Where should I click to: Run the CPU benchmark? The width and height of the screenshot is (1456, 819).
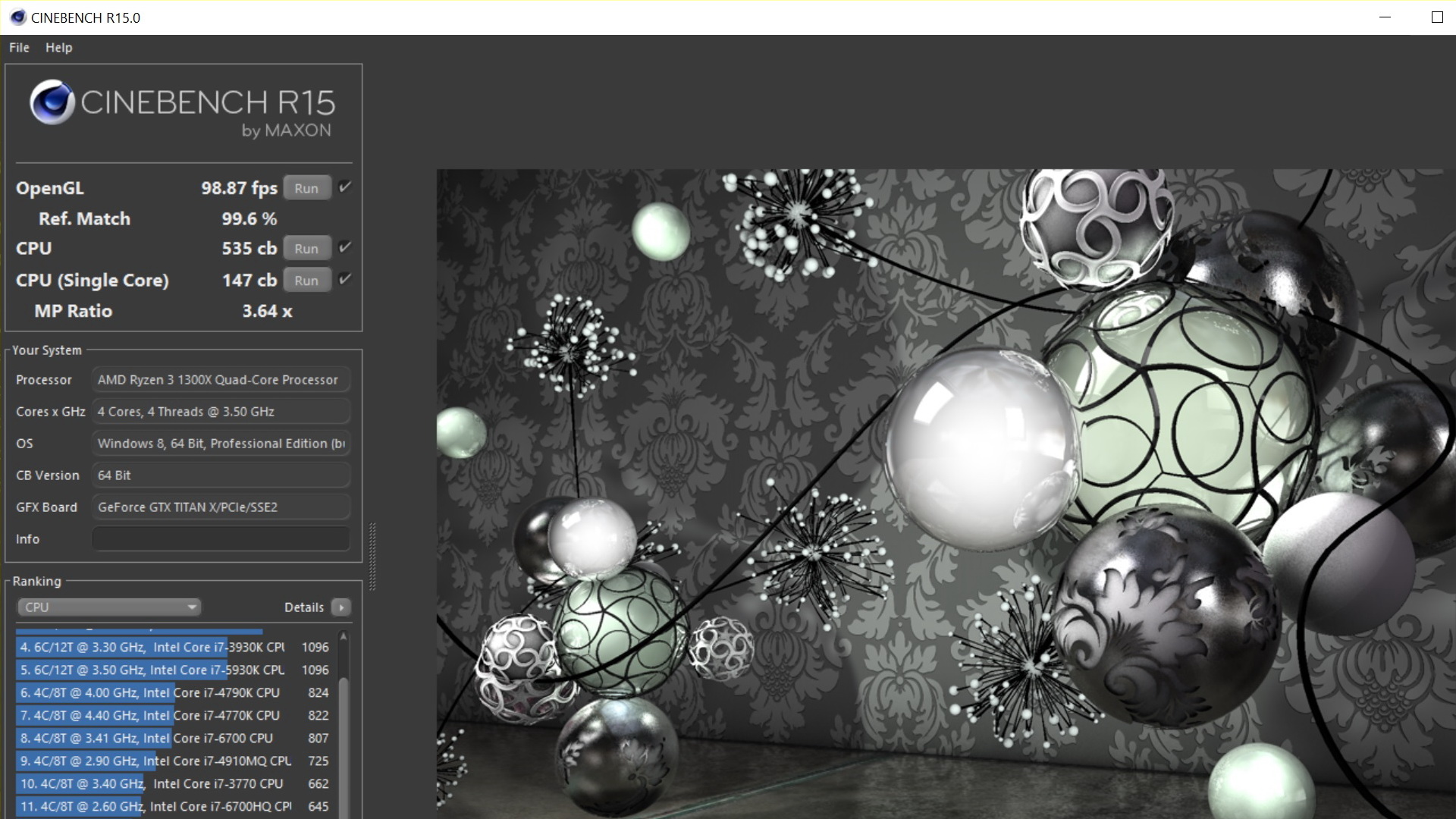pos(306,248)
